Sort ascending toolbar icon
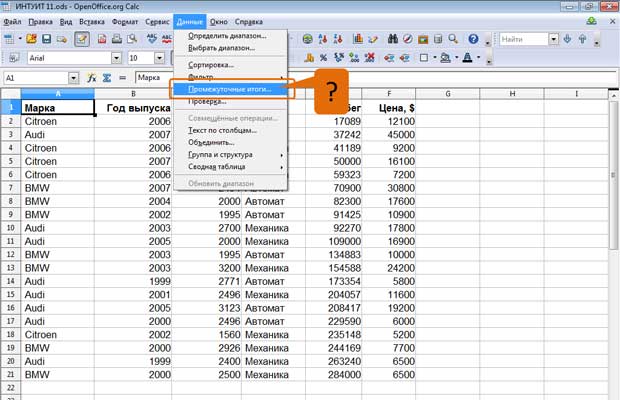Screen dimensions: 620x400 point(323,39)
